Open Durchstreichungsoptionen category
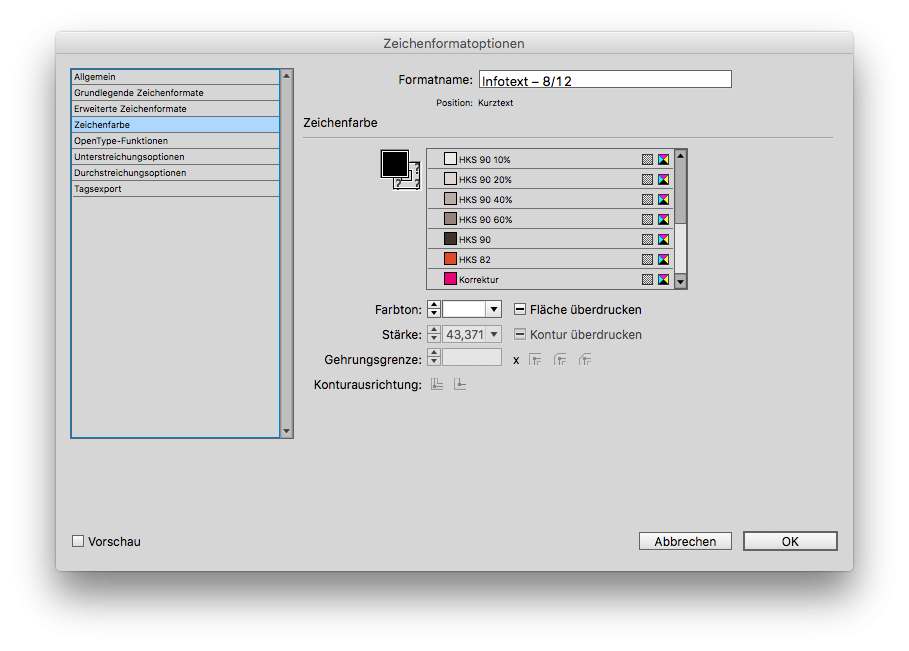The image size is (909, 651). click(x=175, y=173)
